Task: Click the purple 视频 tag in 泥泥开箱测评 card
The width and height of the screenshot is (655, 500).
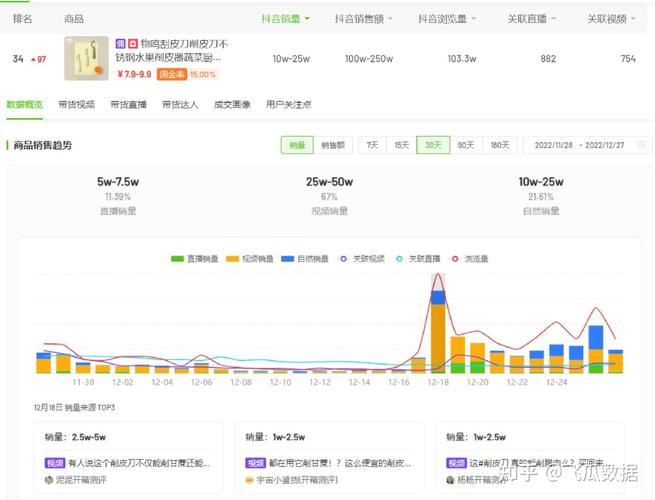Action: point(55,463)
